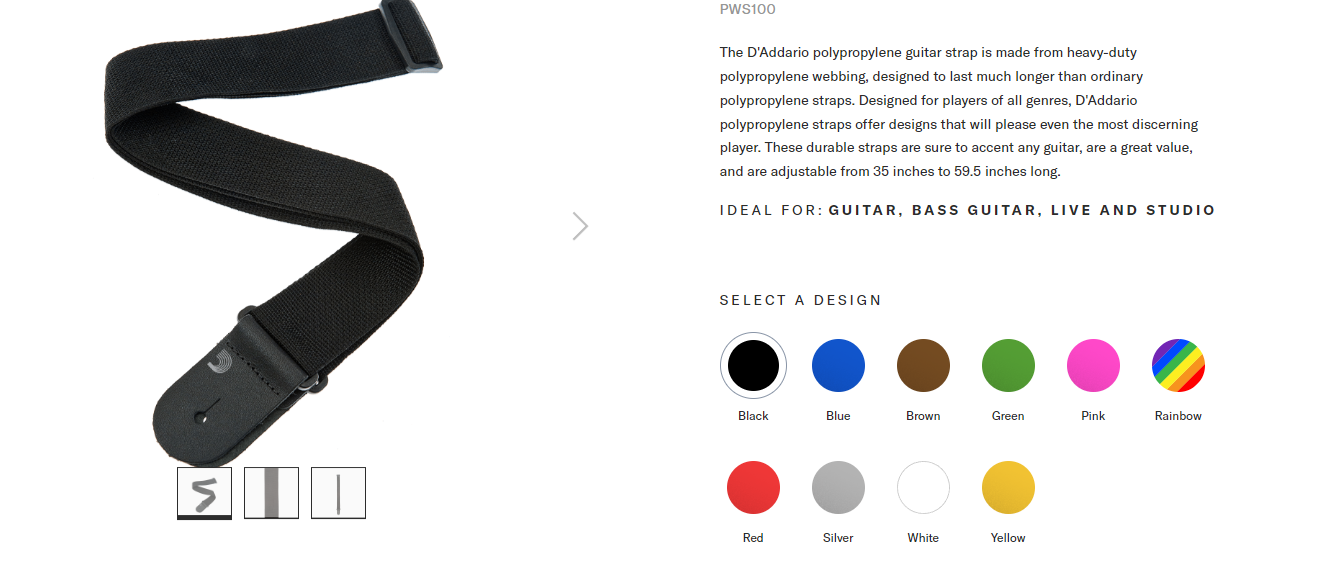
Task: Choose the Blue strap color
Action: coord(838,365)
